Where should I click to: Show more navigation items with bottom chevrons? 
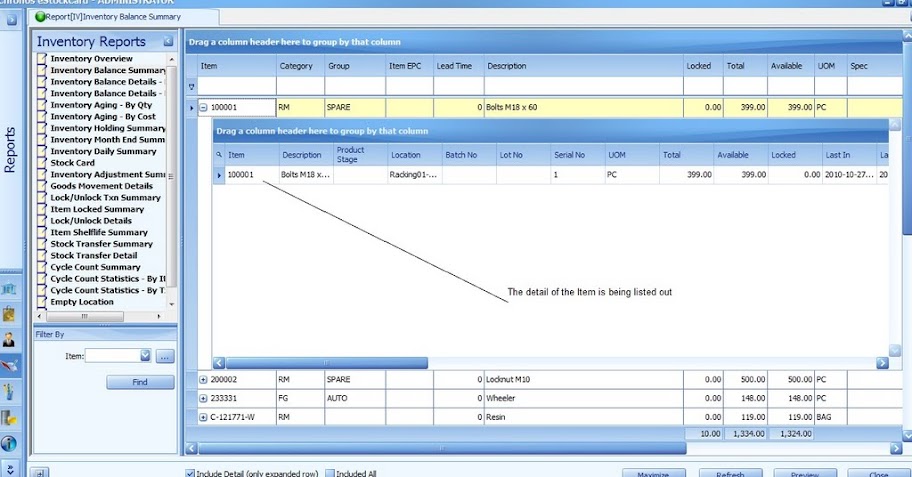pos(10,469)
